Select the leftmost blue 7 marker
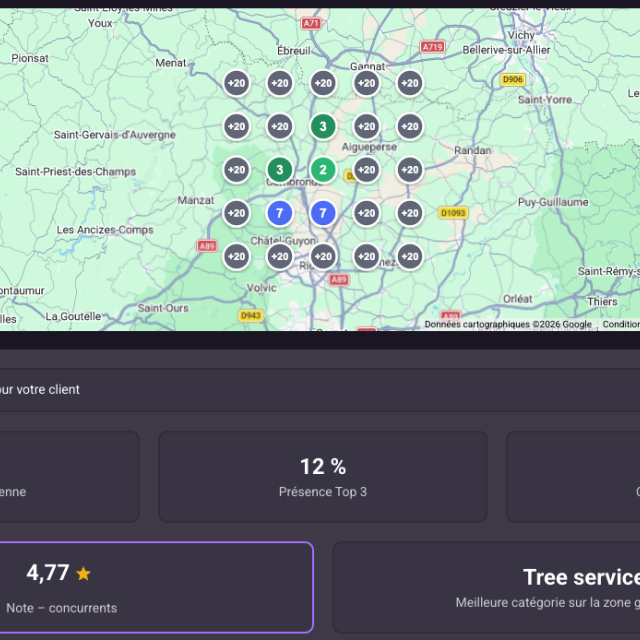 click(279, 213)
